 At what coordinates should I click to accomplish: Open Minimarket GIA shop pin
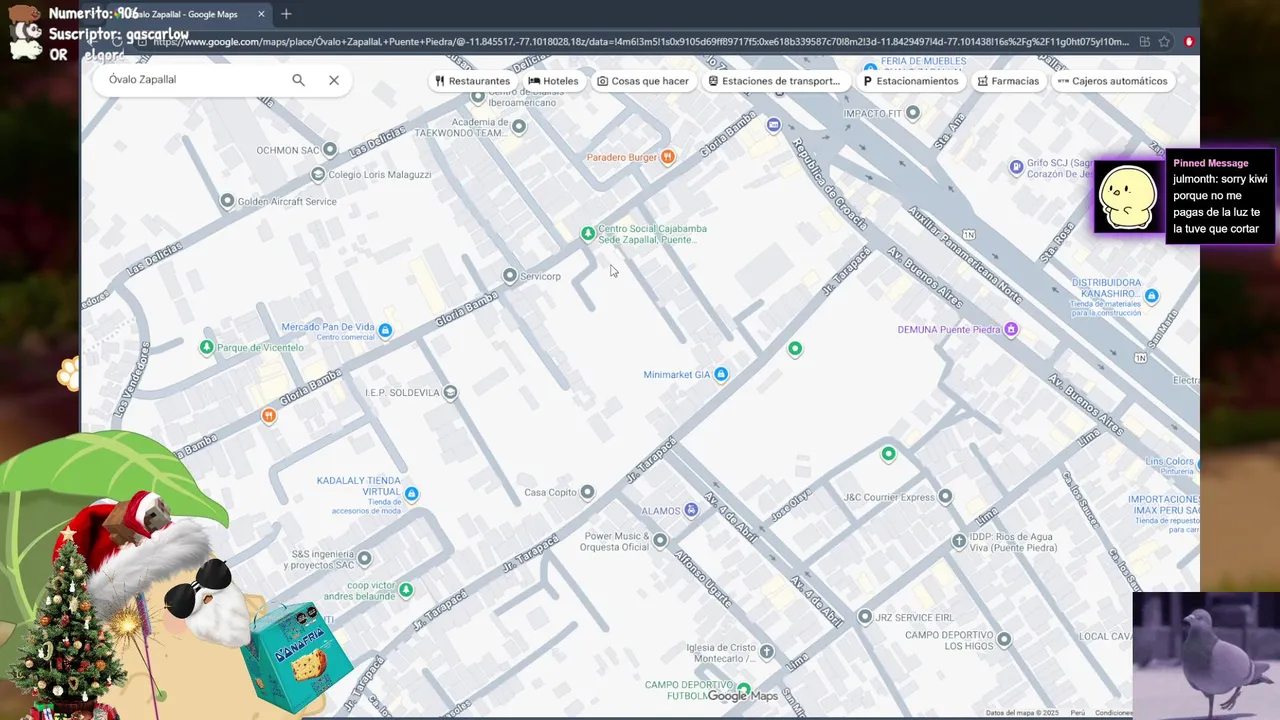721,374
